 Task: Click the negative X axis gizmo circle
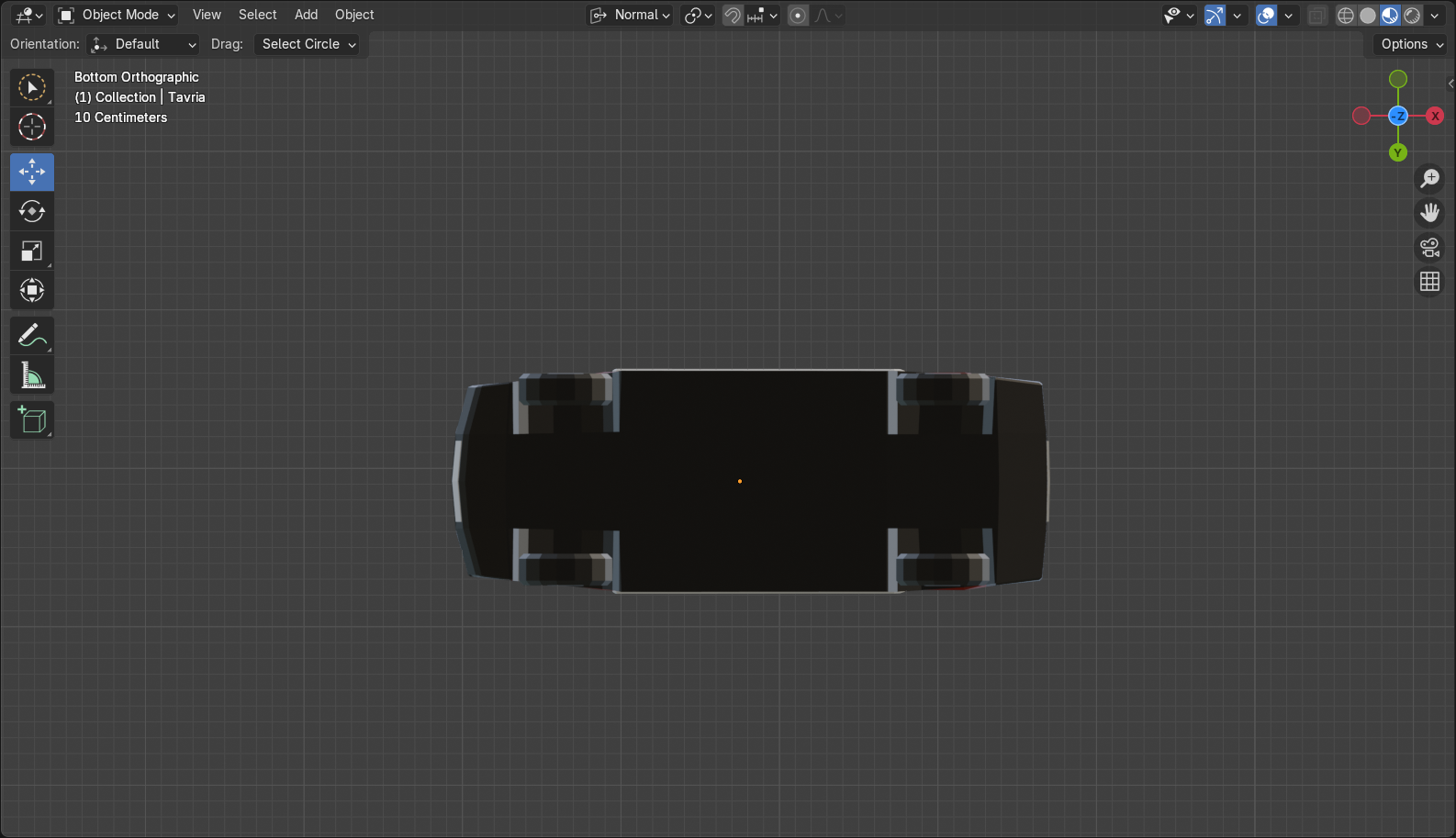coord(1361,116)
